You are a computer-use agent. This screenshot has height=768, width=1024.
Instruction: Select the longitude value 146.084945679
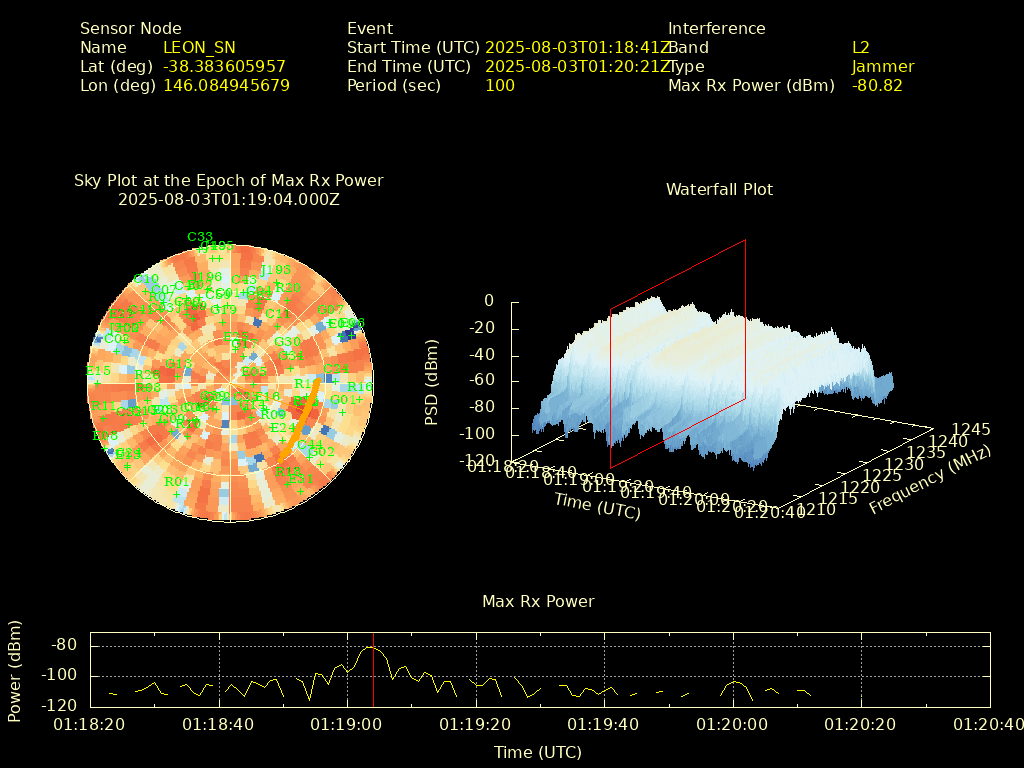(x=226, y=85)
